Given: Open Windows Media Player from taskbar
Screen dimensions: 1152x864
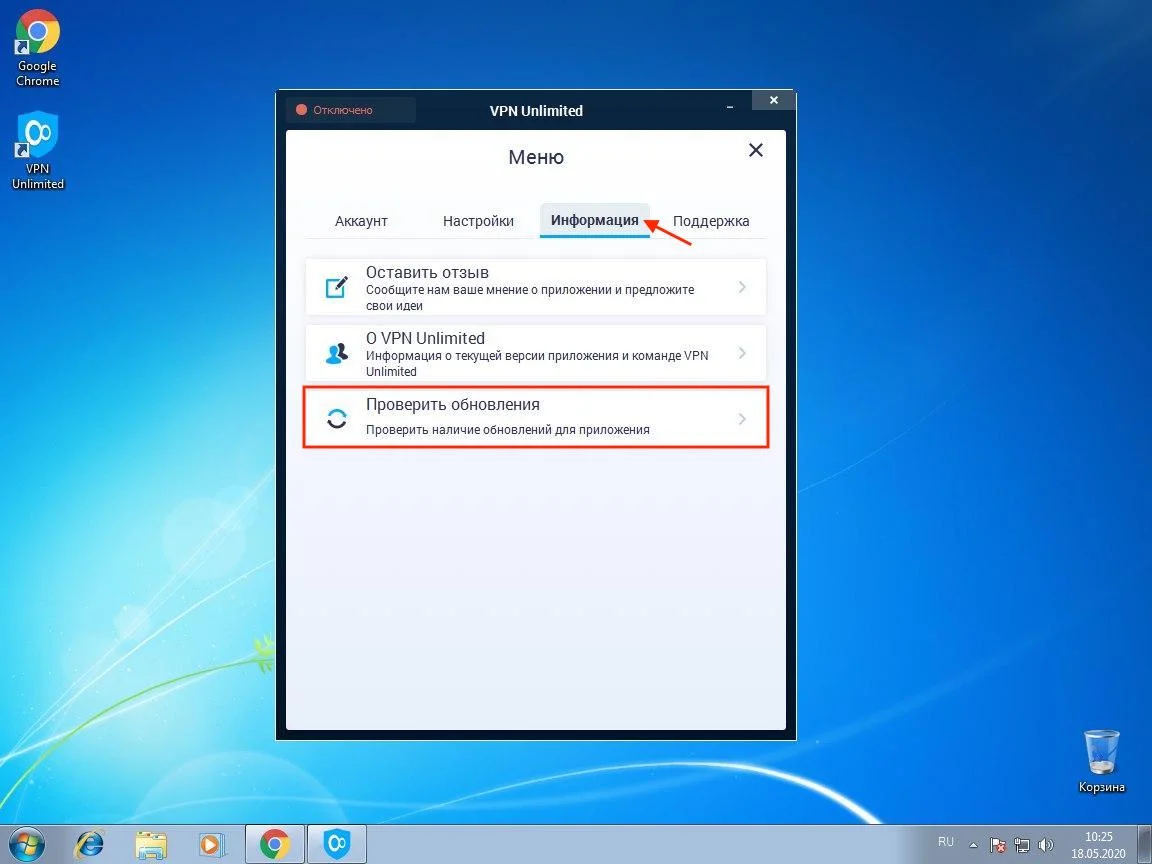Looking at the screenshot, I should coord(212,844).
